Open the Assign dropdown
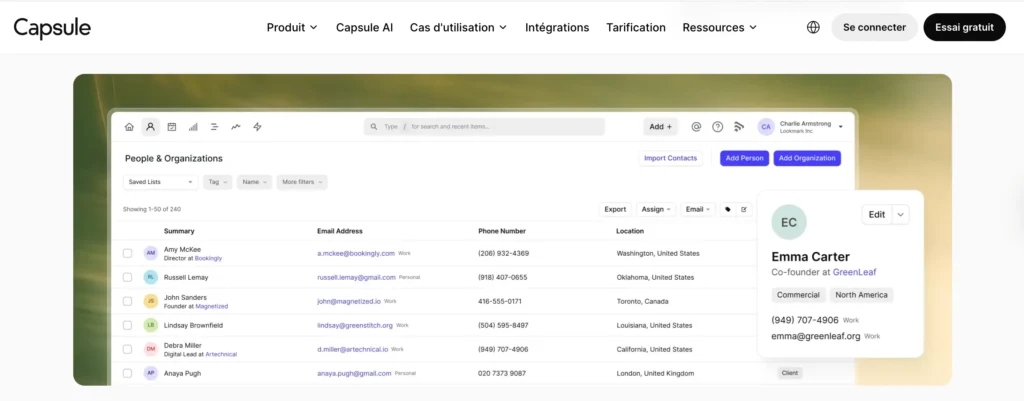The image size is (1024, 401). coord(656,209)
